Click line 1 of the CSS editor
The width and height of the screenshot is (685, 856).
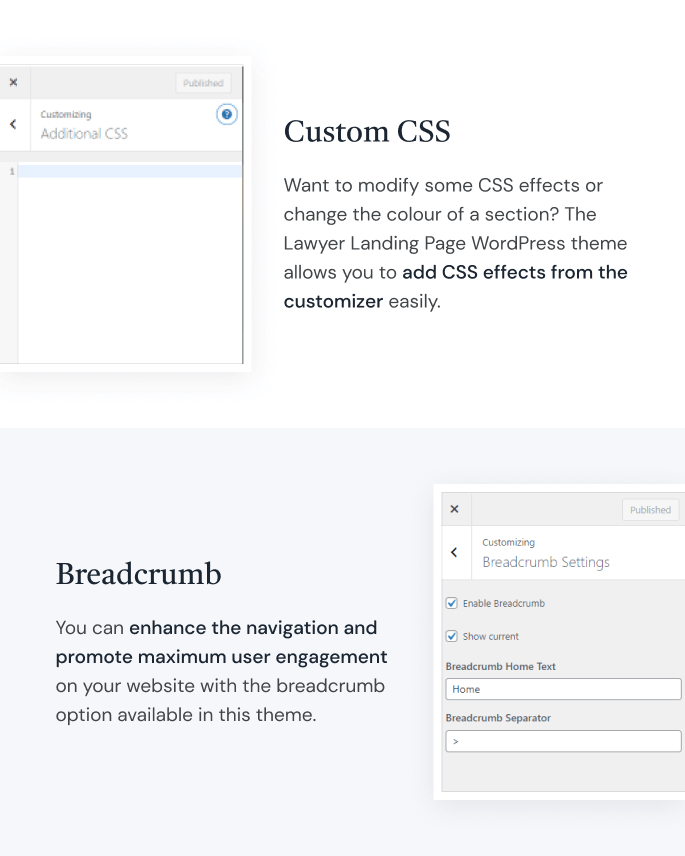click(x=130, y=171)
